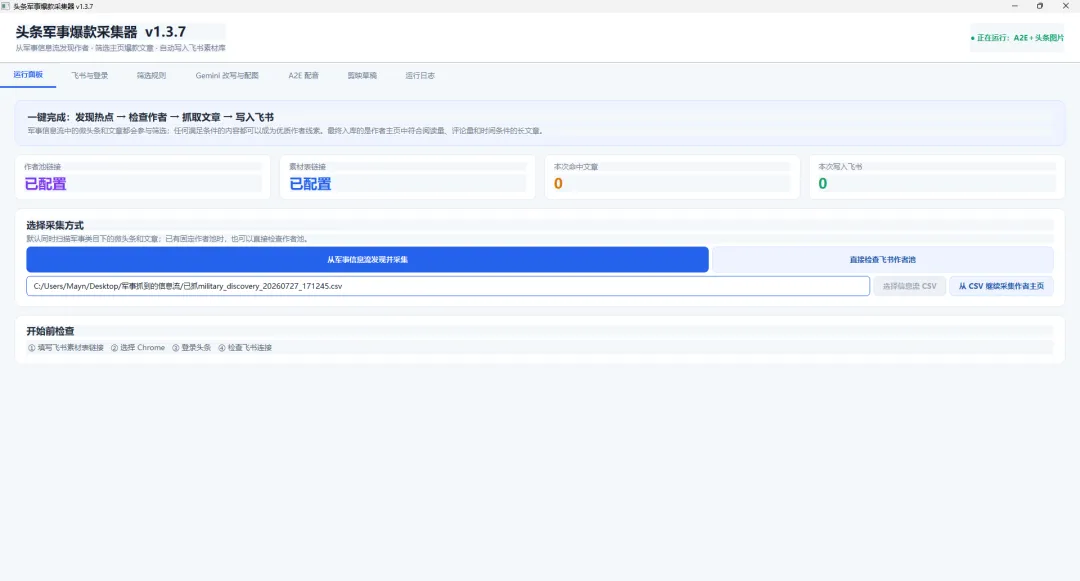Viewport: 1080px width, 581px height.
Task: Switch to the 飞书与登录 tab
Action: click(90, 75)
